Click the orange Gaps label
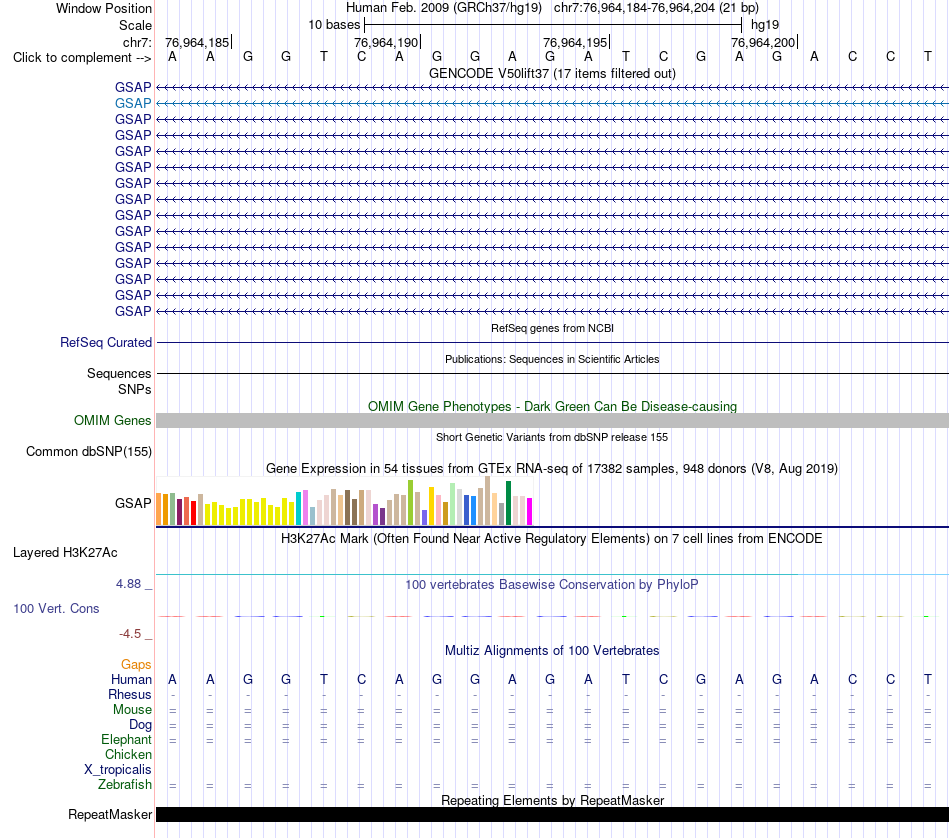Image resolution: width=950 pixels, height=838 pixels. 136,665
